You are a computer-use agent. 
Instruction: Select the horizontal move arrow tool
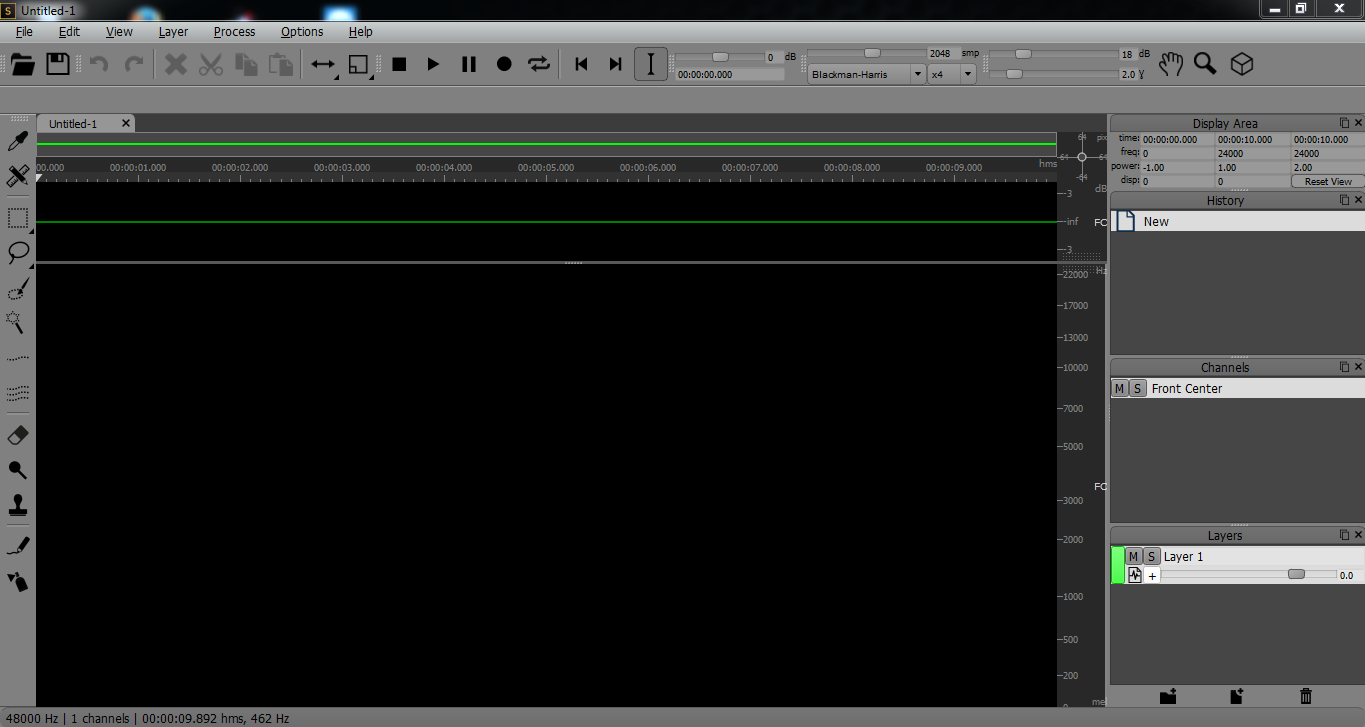click(x=323, y=64)
